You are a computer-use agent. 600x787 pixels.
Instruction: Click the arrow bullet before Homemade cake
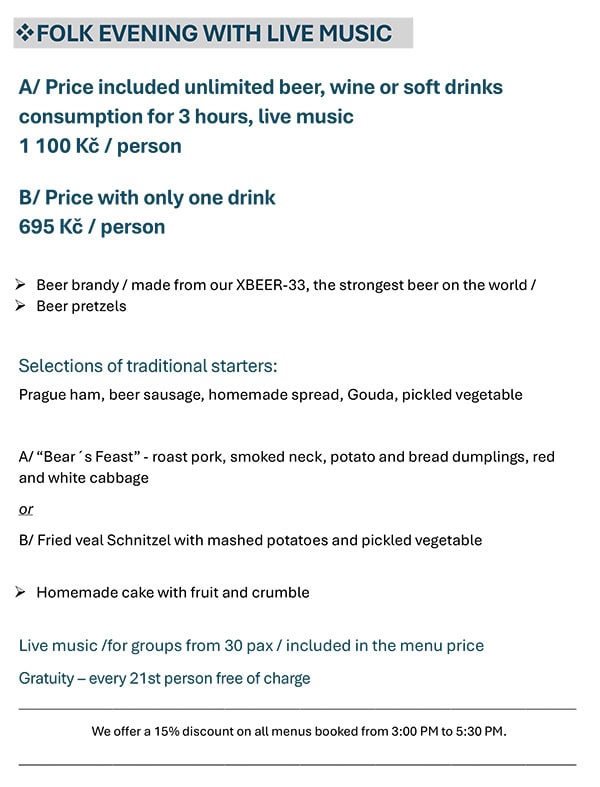21,592
